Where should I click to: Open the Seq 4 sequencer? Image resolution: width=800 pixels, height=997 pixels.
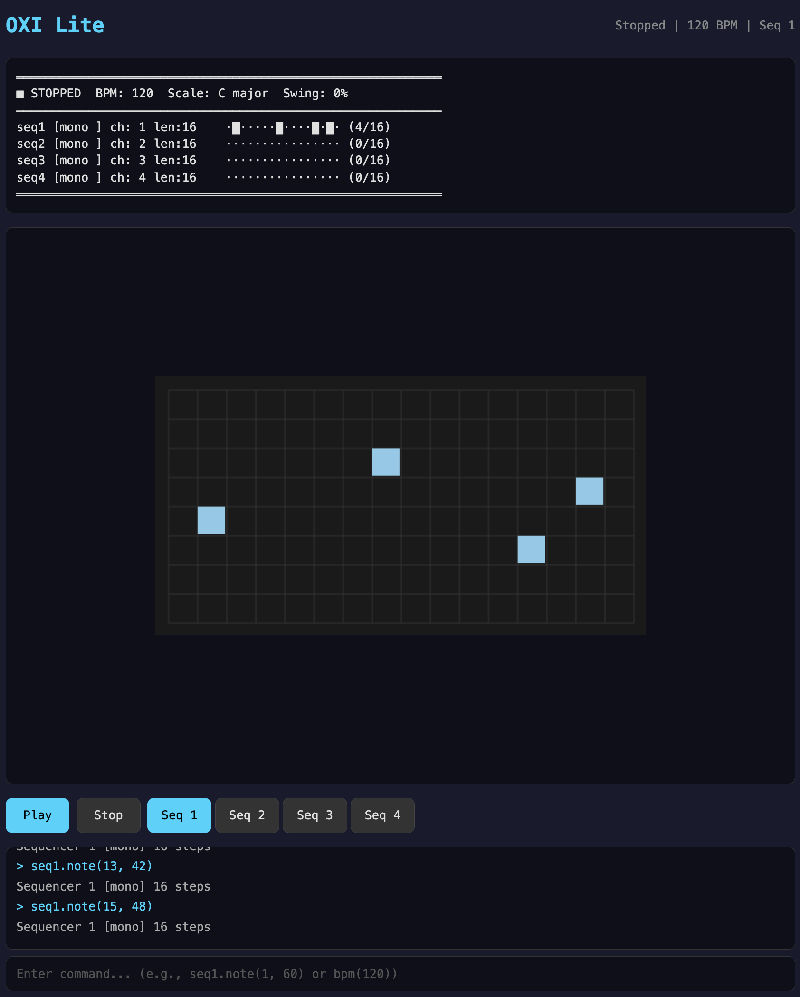(382, 815)
